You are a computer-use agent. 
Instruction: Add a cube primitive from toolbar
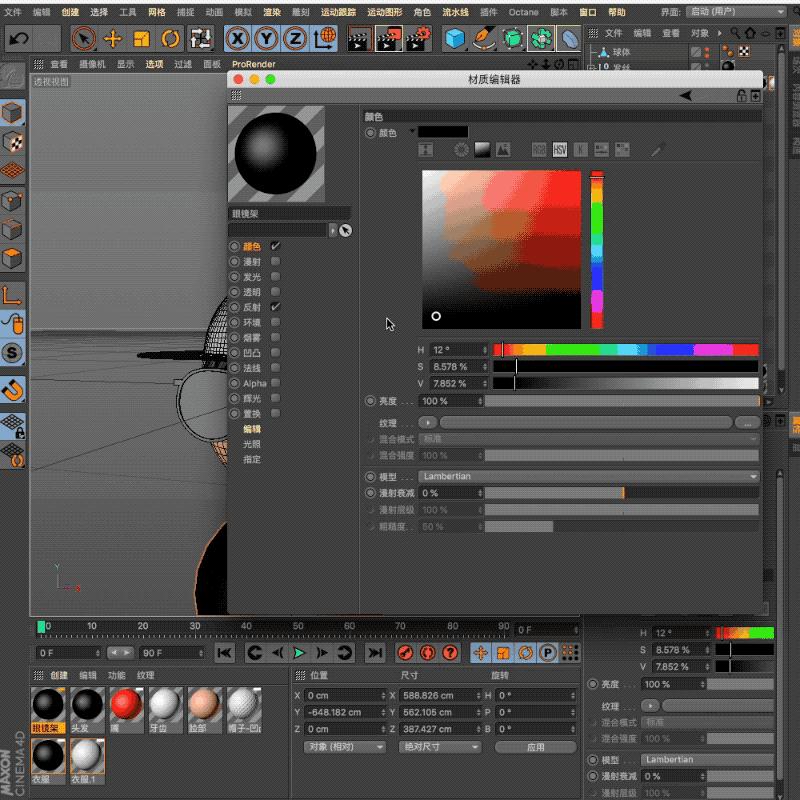tap(456, 39)
